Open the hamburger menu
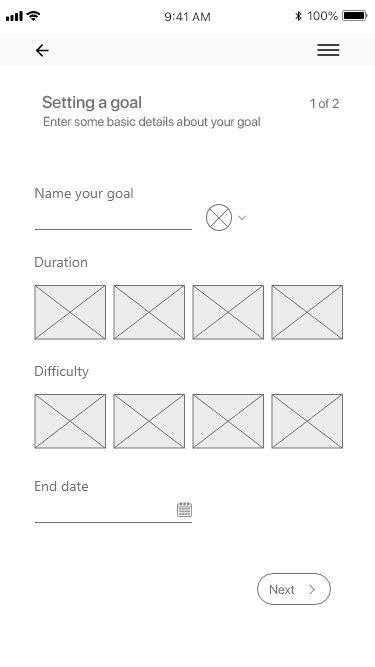The image size is (375, 667). (x=328, y=50)
